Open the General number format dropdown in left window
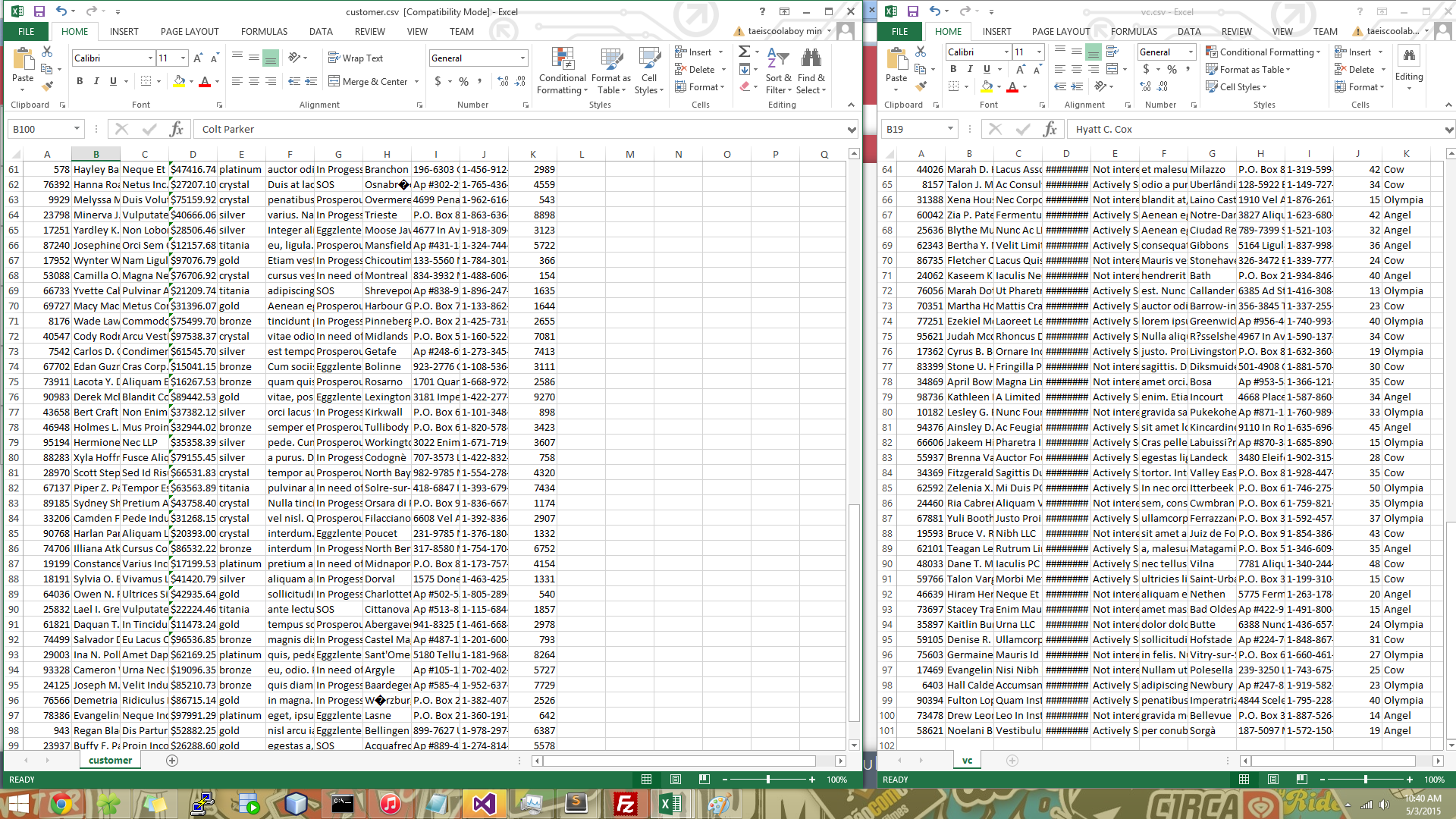1456x819 pixels. tap(522, 58)
